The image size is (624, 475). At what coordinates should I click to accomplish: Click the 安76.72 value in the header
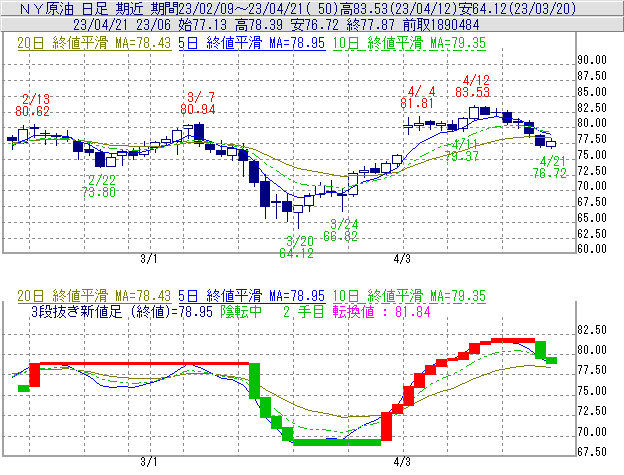(314, 25)
